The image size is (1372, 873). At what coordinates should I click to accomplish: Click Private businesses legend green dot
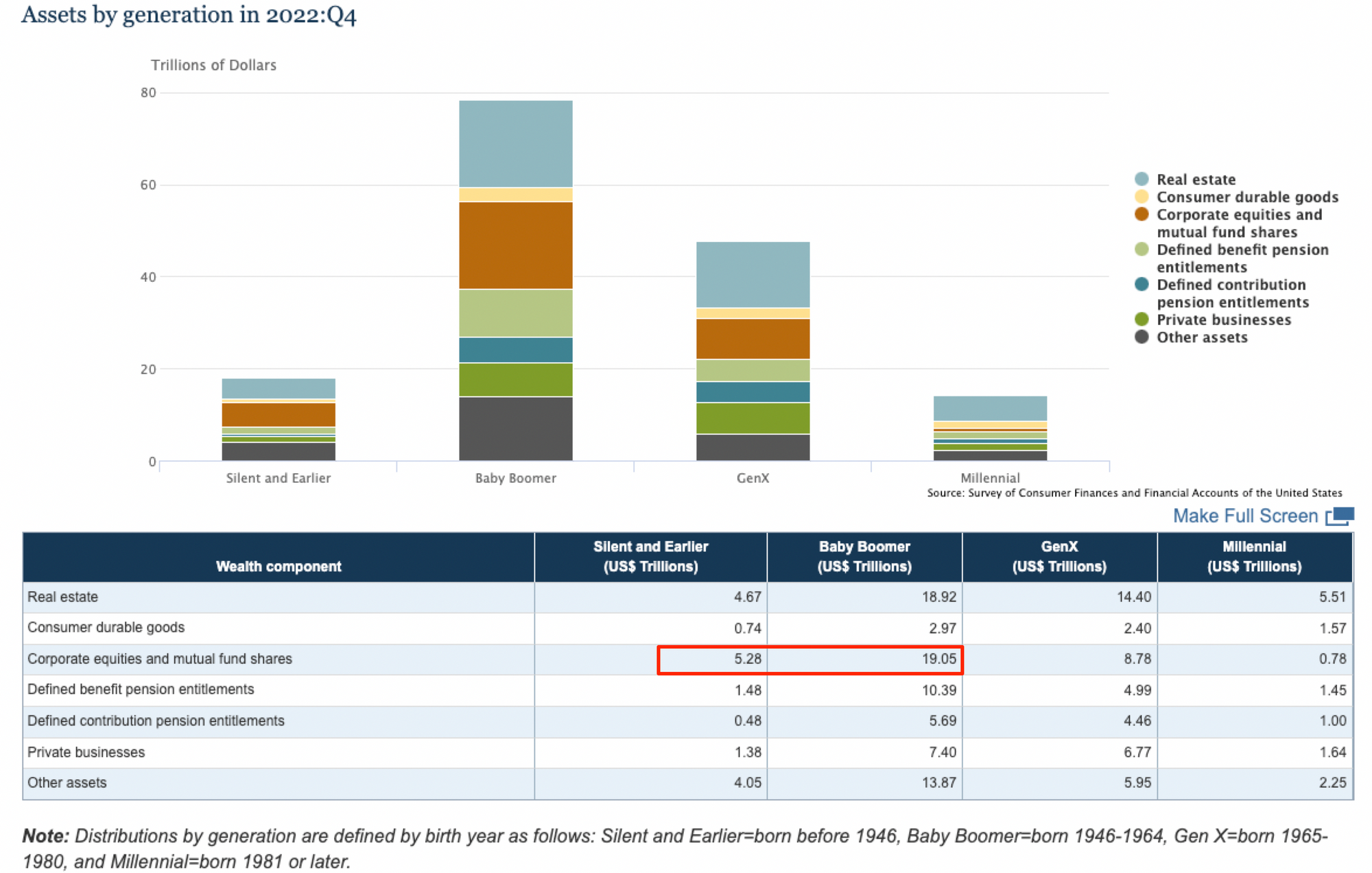[1142, 320]
